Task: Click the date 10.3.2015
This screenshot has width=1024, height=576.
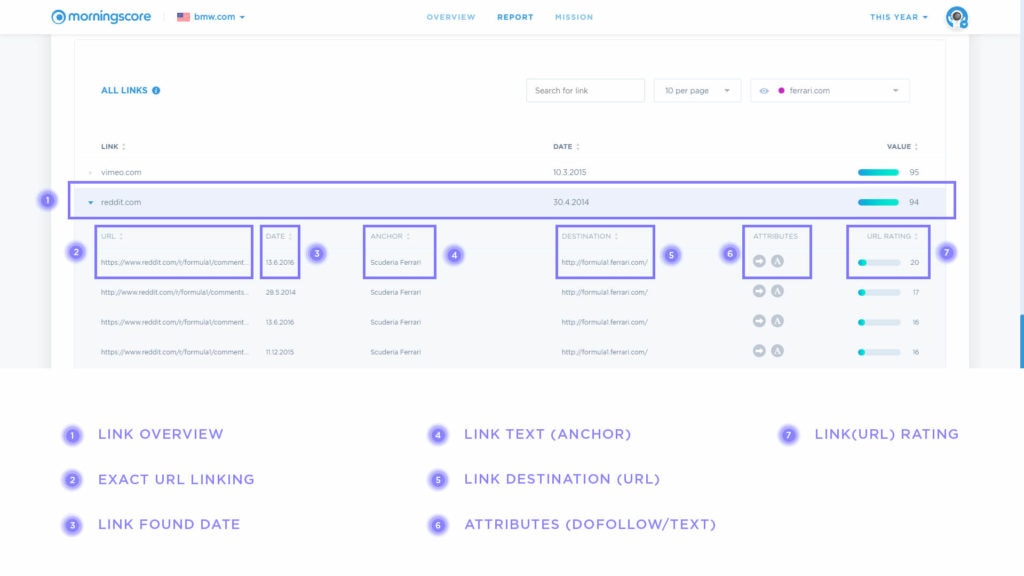Action: [569, 172]
